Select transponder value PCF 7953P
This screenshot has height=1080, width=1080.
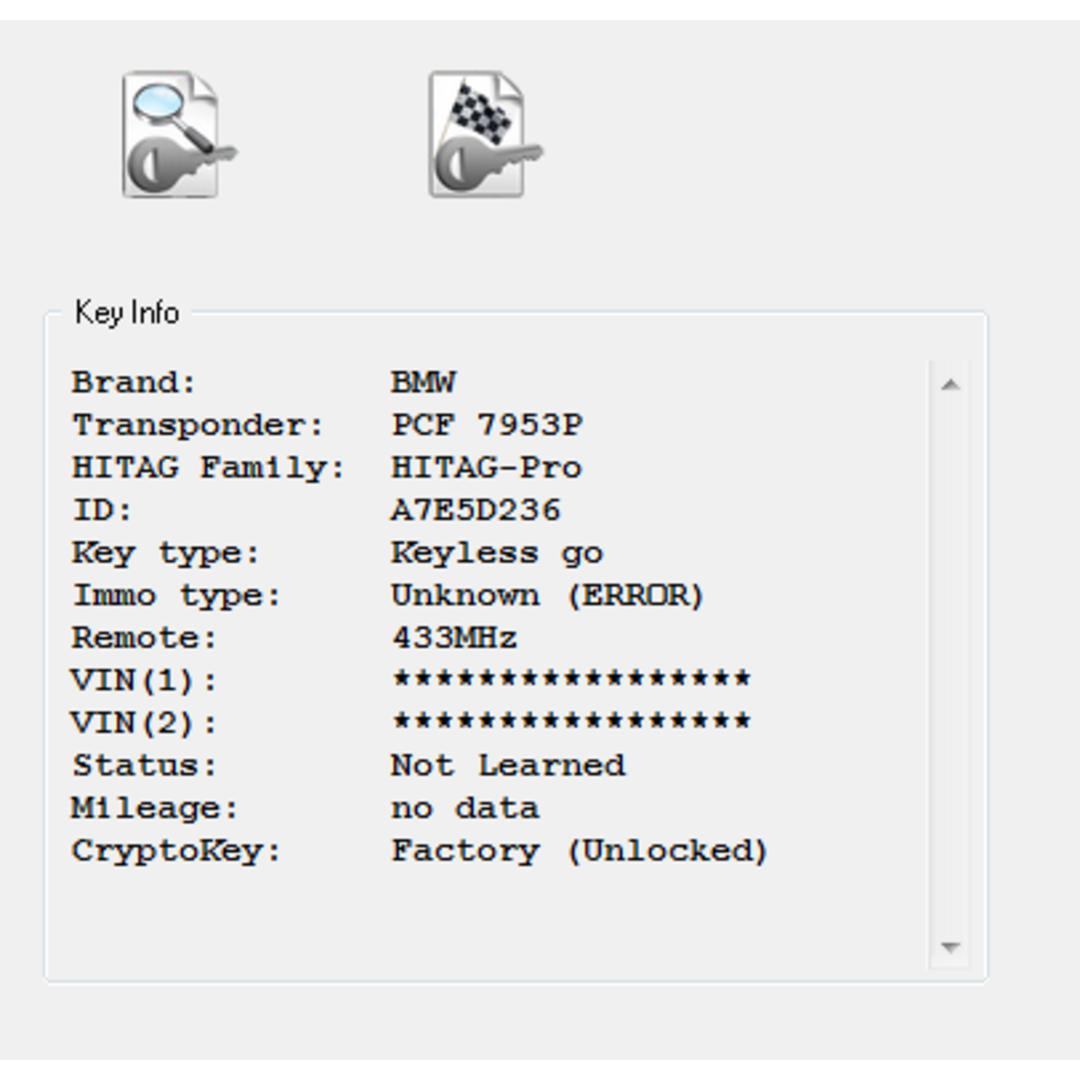[x=487, y=425]
